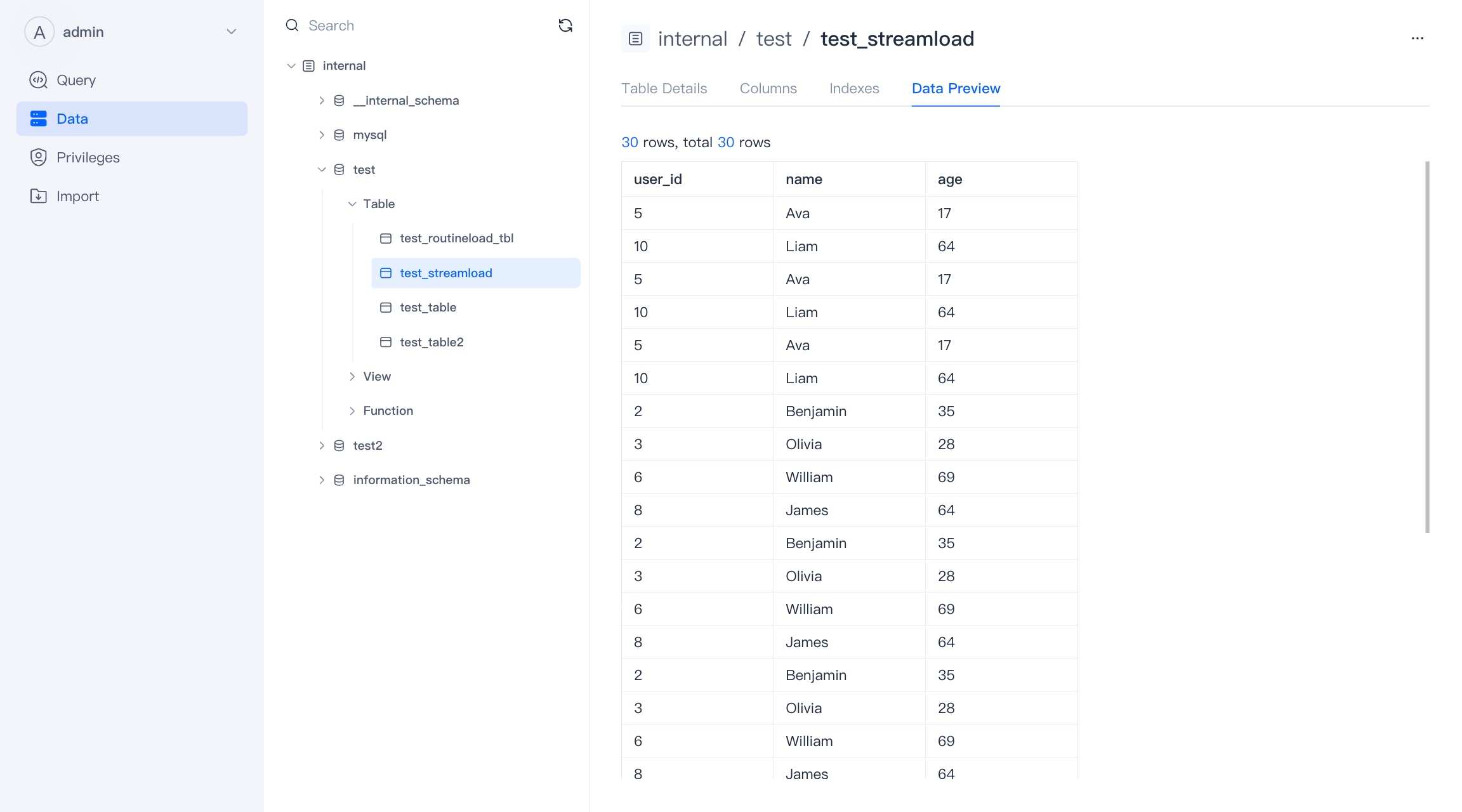Select test_routineload_tbl in the tree
Screen dimensions: 1462x812
[x=456, y=239]
